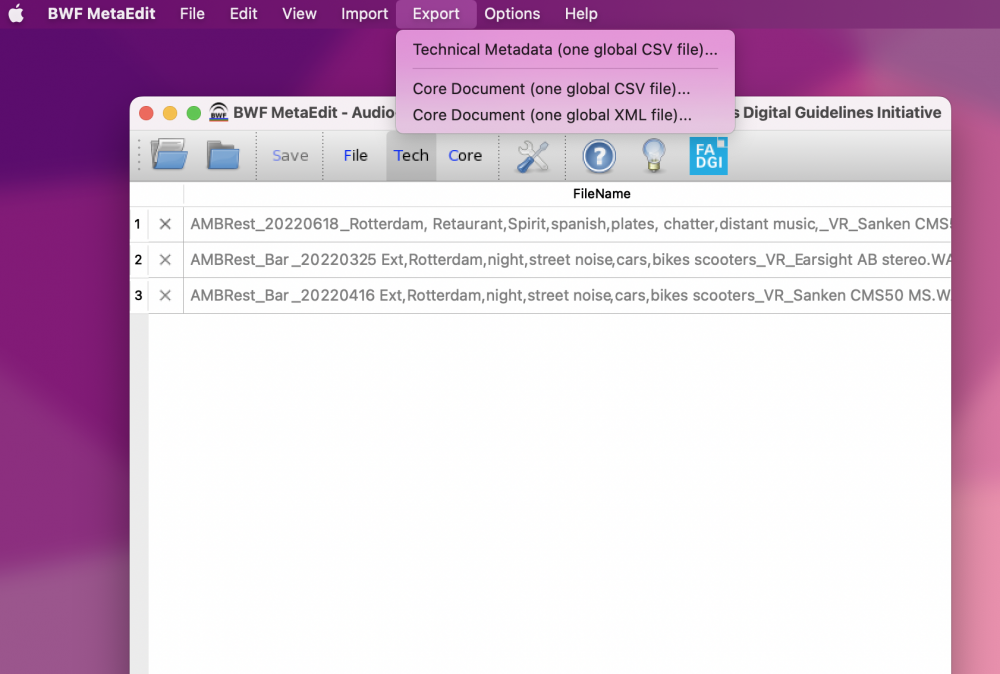Click the blue question mark help icon
The image size is (1000, 674).
[x=599, y=156]
